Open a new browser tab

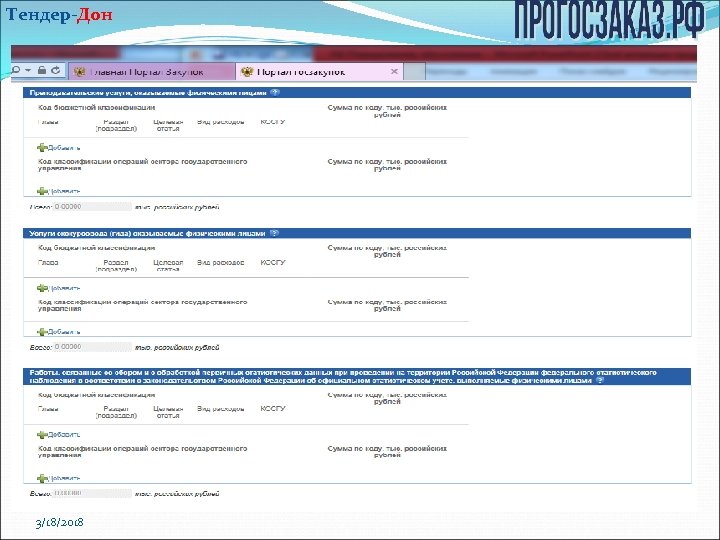(x=414, y=72)
